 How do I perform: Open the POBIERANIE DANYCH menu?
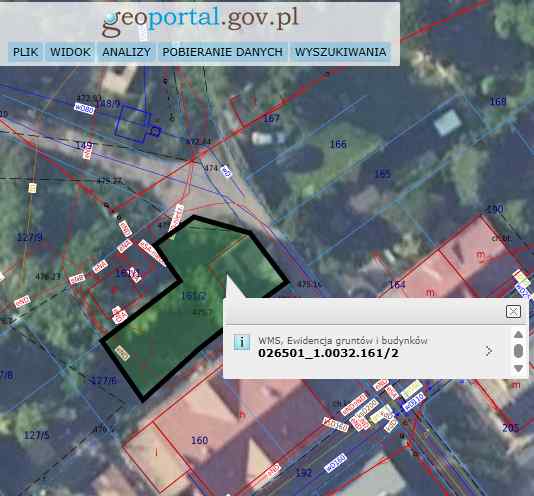pos(222,52)
